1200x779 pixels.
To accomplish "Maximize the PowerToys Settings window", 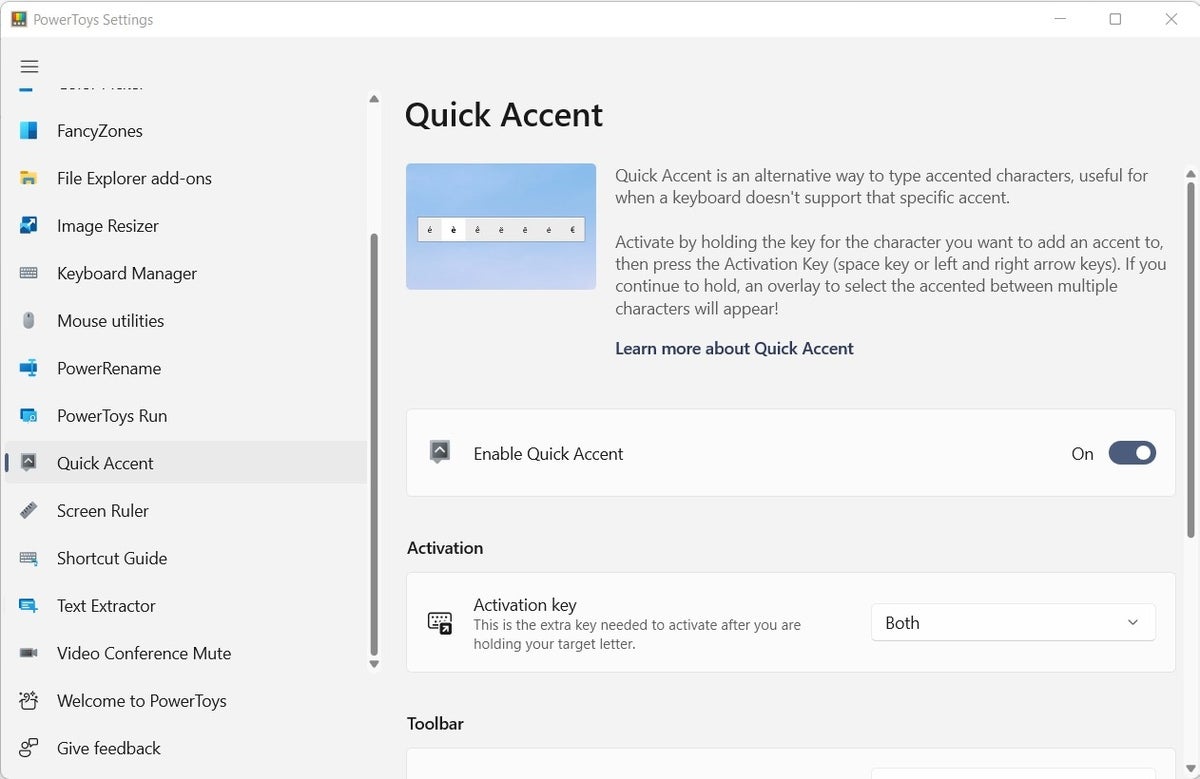I will click(x=1115, y=19).
